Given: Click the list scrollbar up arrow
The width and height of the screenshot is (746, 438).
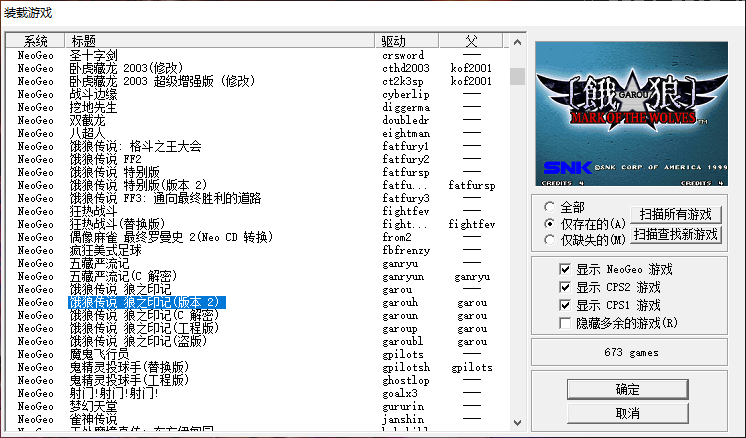Looking at the screenshot, I should tap(518, 42).
